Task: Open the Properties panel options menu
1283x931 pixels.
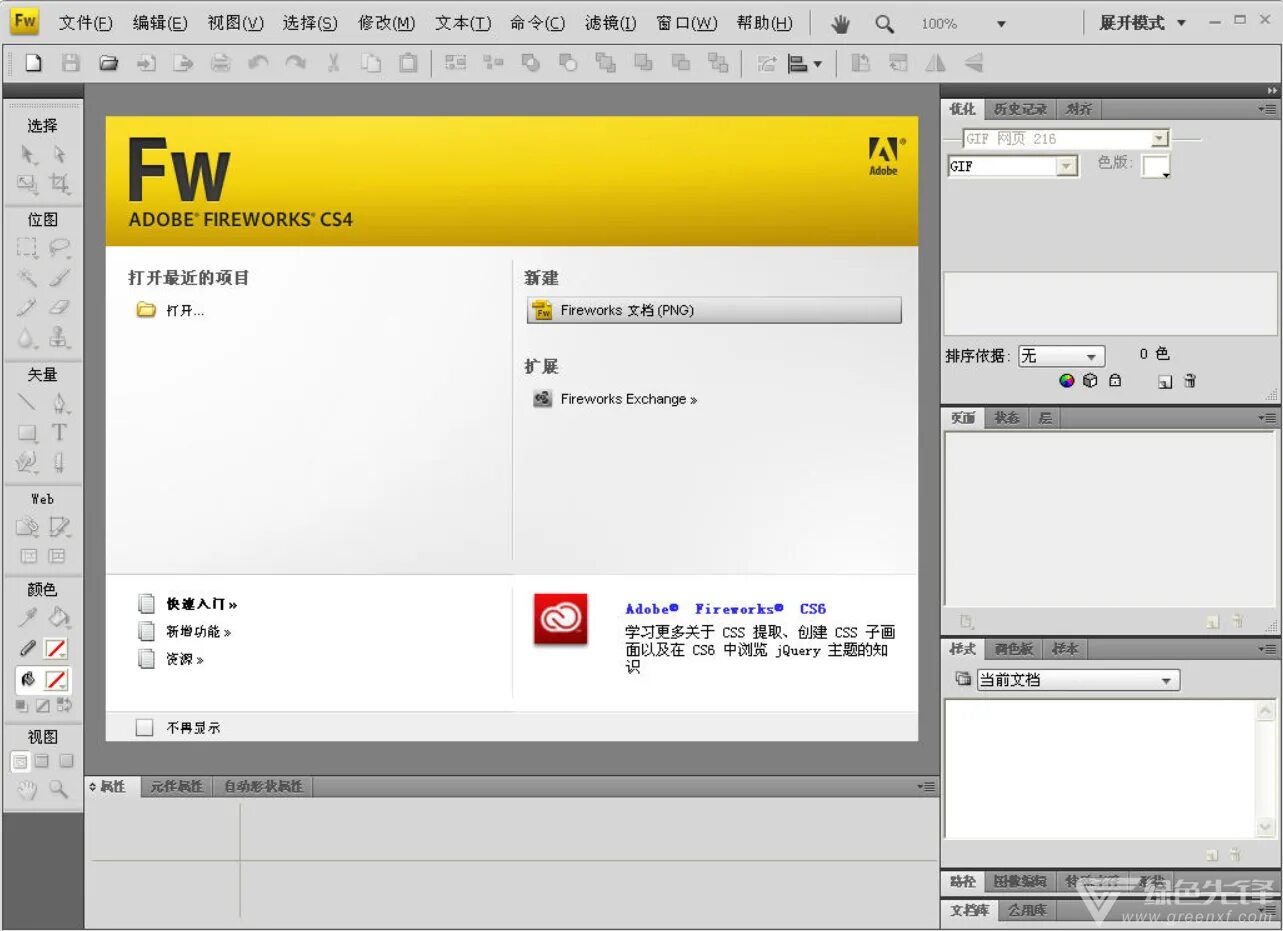Action: click(x=927, y=787)
